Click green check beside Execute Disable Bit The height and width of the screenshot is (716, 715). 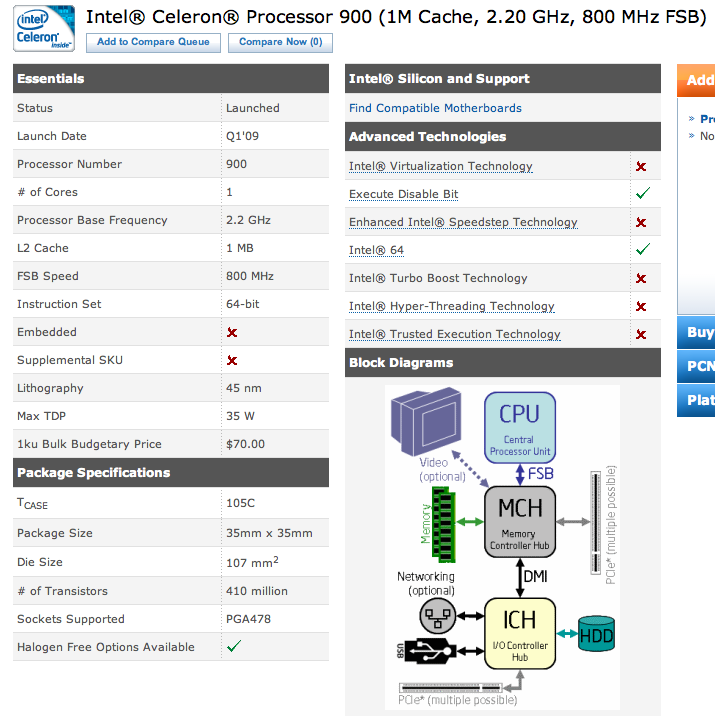[x=643, y=193]
